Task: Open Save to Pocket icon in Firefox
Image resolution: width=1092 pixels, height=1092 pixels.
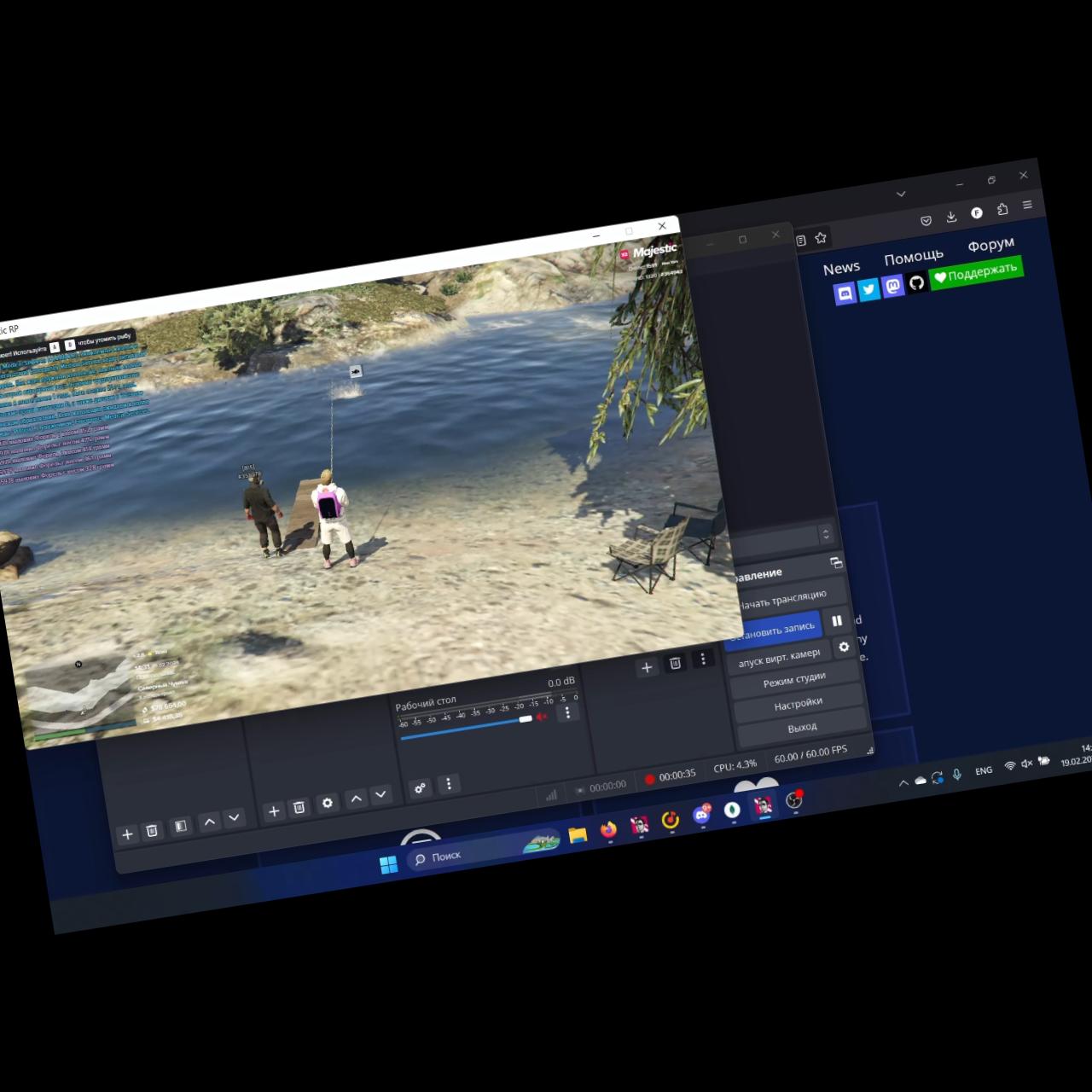Action: point(926,221)
